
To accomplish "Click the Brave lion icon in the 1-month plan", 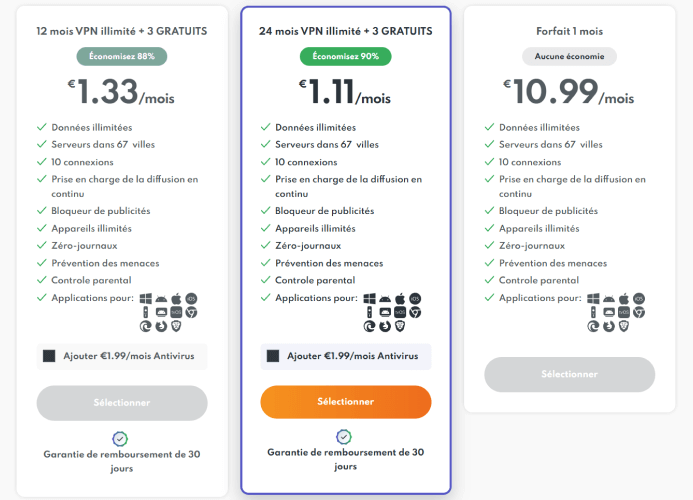I will [x=624, y=326].
